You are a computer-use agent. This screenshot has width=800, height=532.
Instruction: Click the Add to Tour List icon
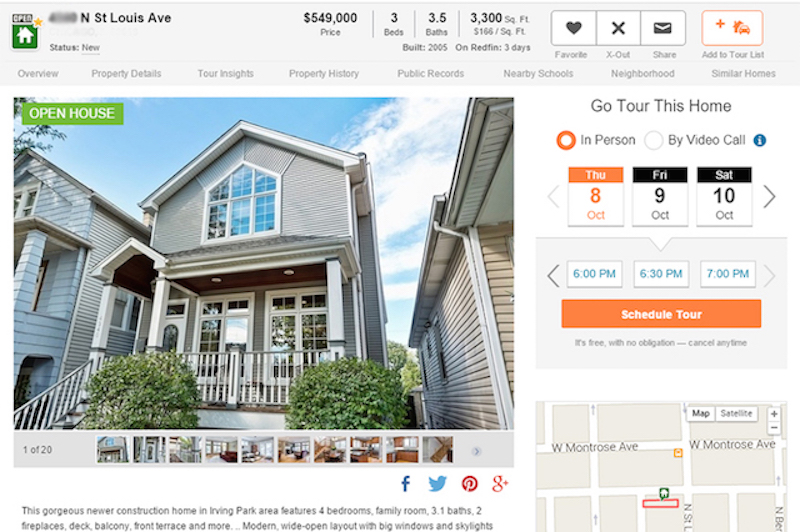(x=732, y=28)
